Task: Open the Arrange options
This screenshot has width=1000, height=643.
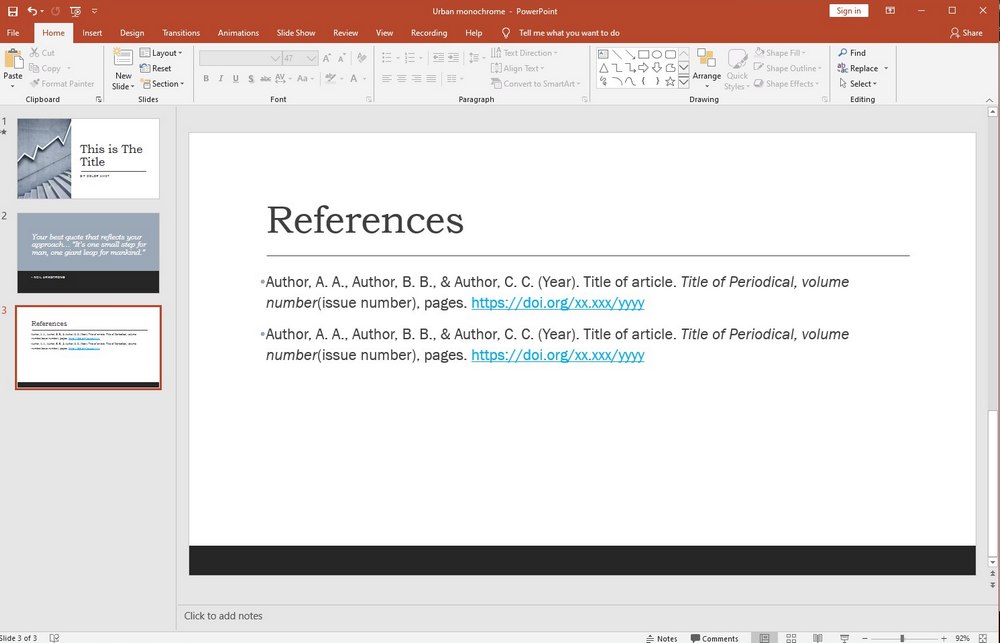Action: (707, 68)
